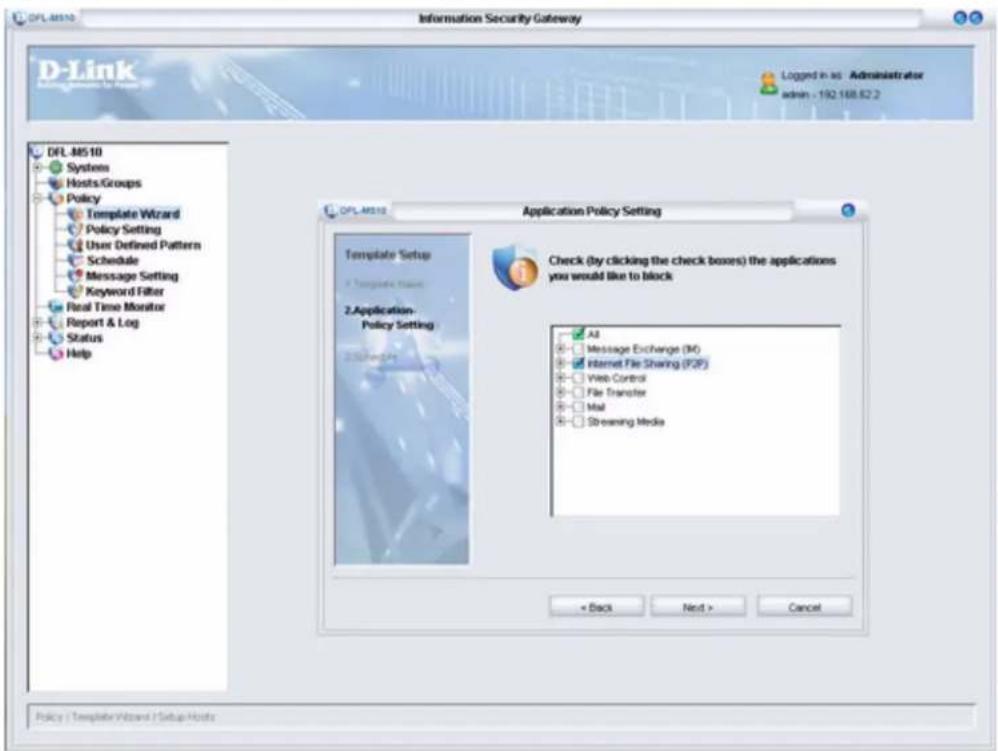Expand the Internet File Sharing (P2P) node
Viewport: 998px width, 751px height.
click(x=561, y=363)
